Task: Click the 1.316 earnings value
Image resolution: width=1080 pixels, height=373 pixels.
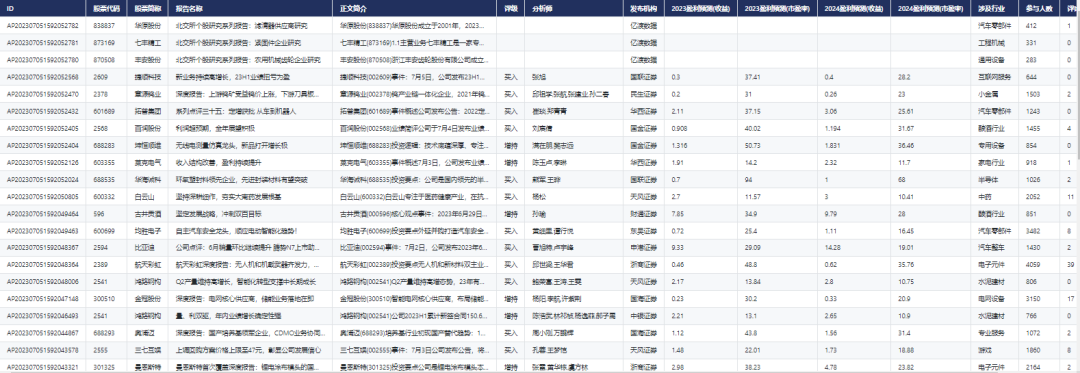Action: [679, 146]
